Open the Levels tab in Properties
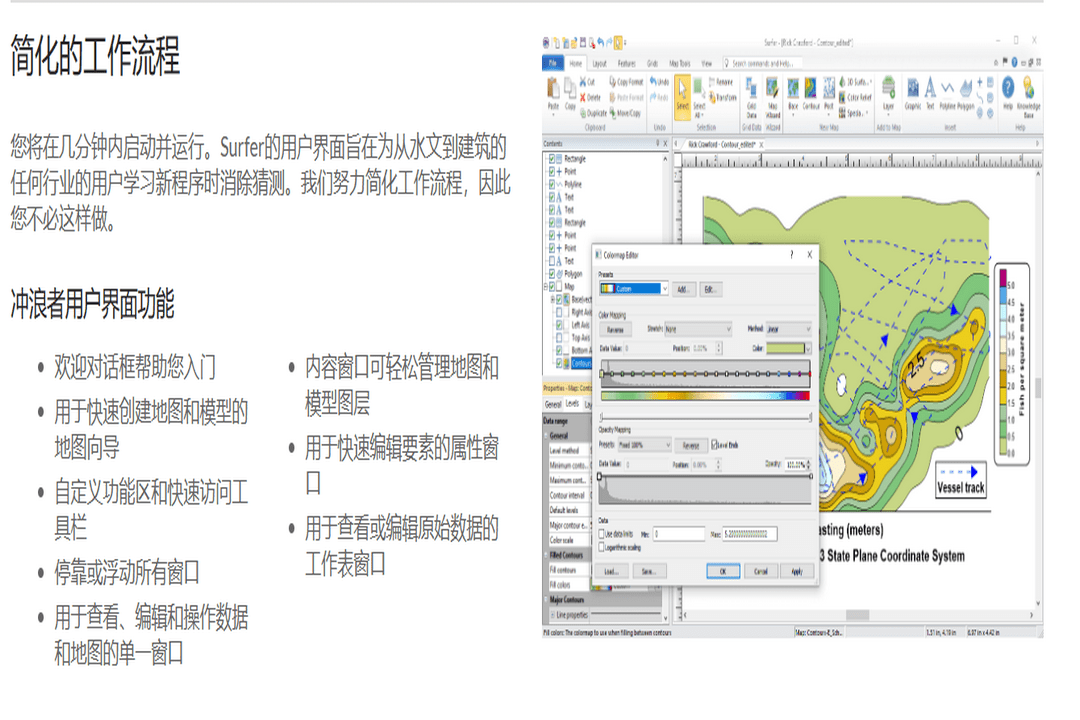The width and height of the screenshot is (1080, 720). click(572, 404)
